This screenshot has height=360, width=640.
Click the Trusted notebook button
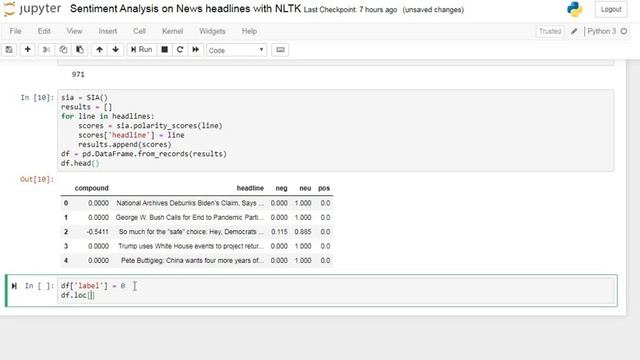(x=550, y=31)
